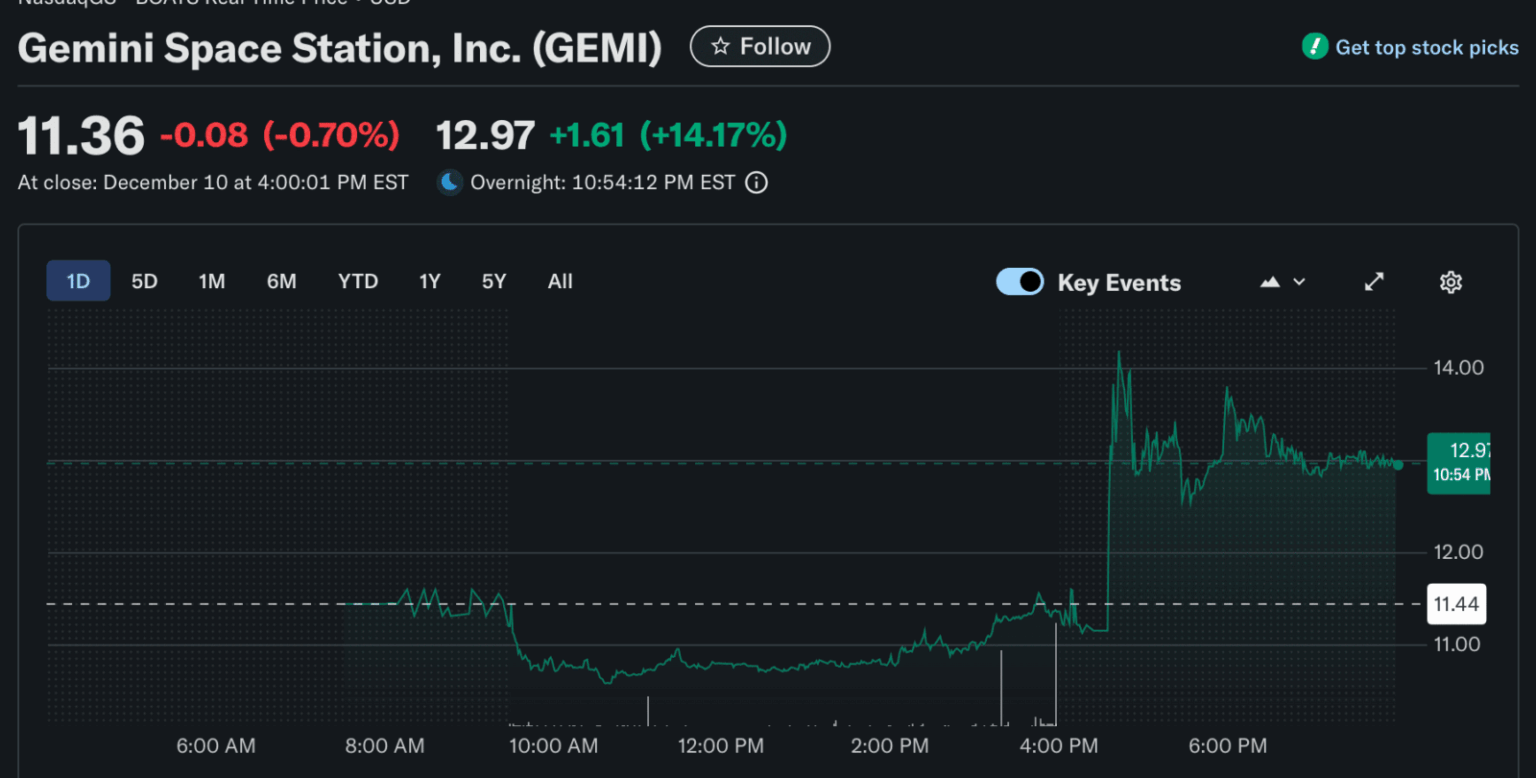Screen dimensions: 1536x778
Task: Open the Get top stock picks link
Action: (x=1426, y=48)
